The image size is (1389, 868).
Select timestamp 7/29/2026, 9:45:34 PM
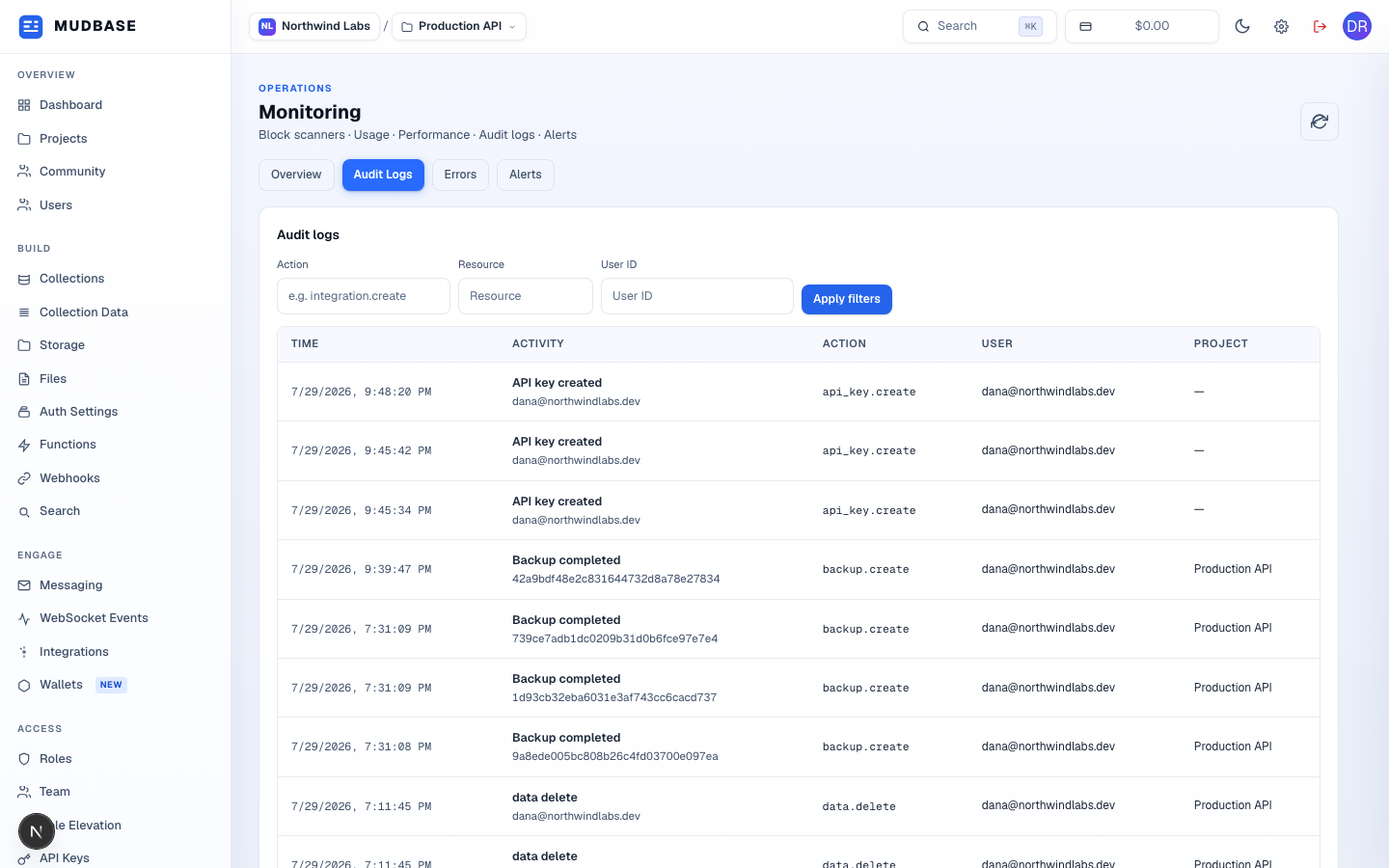click(x=361, y=510)
